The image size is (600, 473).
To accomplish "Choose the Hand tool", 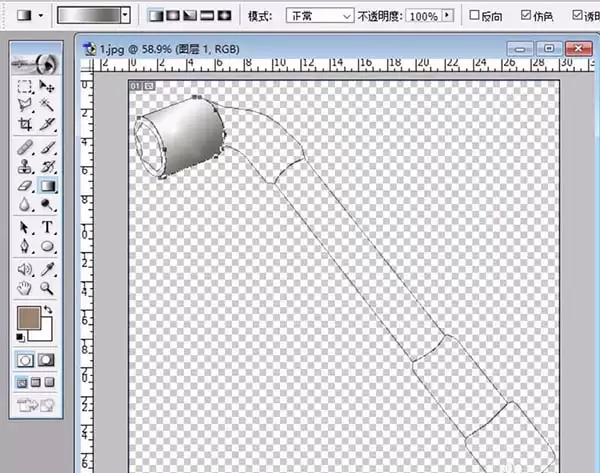I will point(25,288).
